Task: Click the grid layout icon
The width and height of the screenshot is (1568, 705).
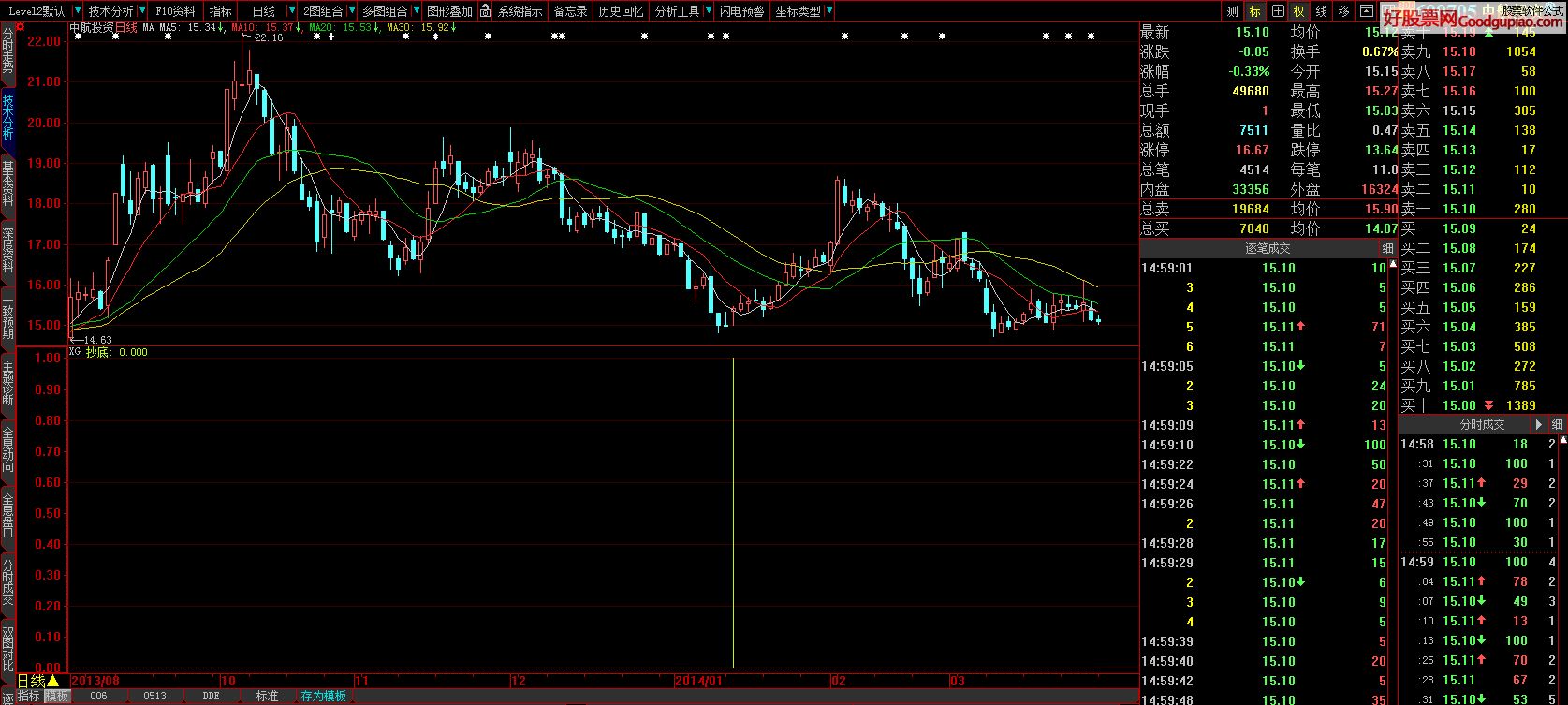Action: pyautogui.click(x=1277, y=11)
